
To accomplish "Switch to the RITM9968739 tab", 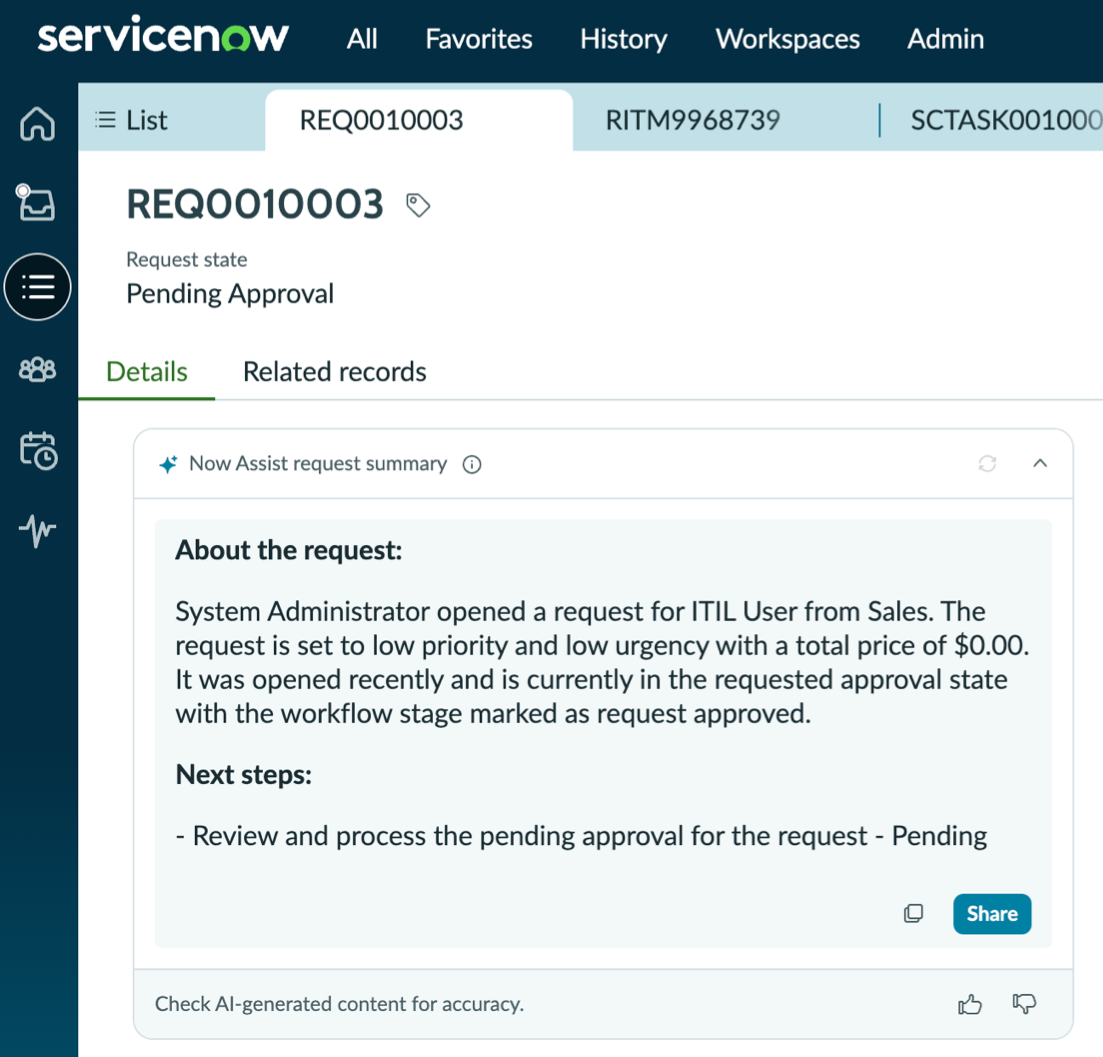I will click(692, 120).
